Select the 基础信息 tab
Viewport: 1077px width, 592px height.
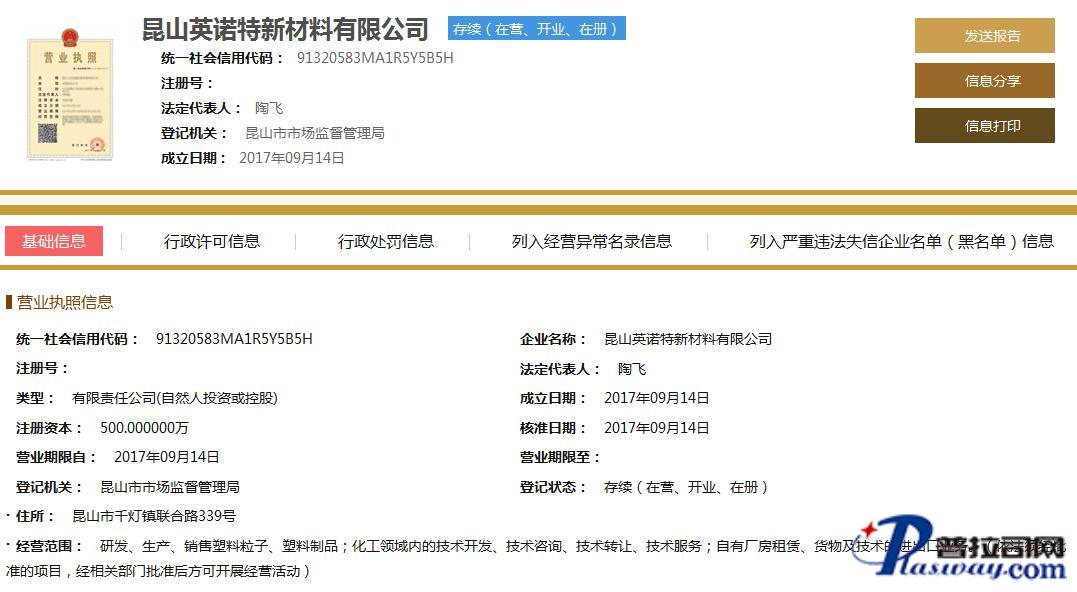point(54,241)
